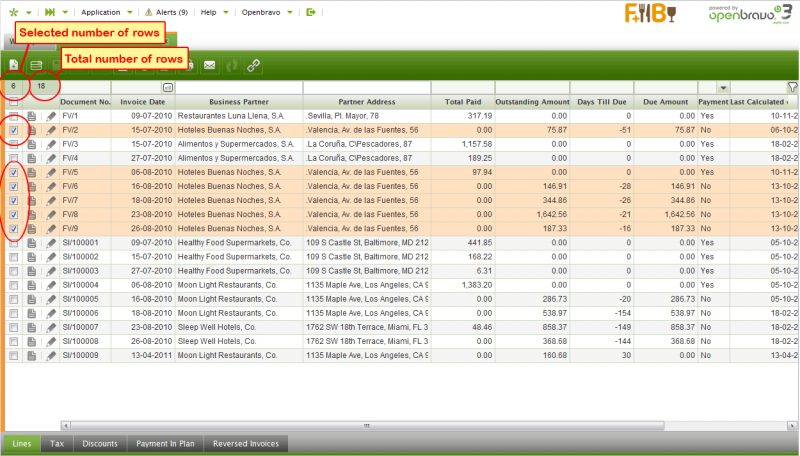Click the pencil edit icon for FV/3

point(51,144)
